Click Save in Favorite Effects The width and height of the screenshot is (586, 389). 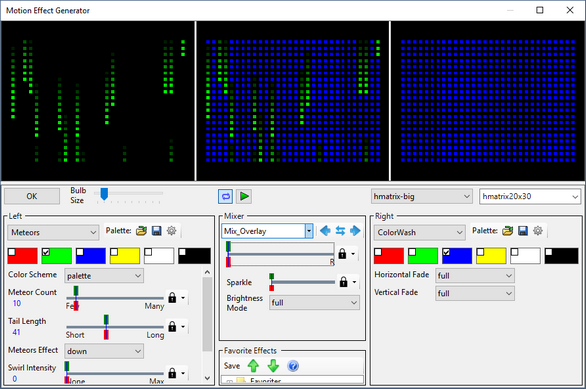[x=232, y=366]
